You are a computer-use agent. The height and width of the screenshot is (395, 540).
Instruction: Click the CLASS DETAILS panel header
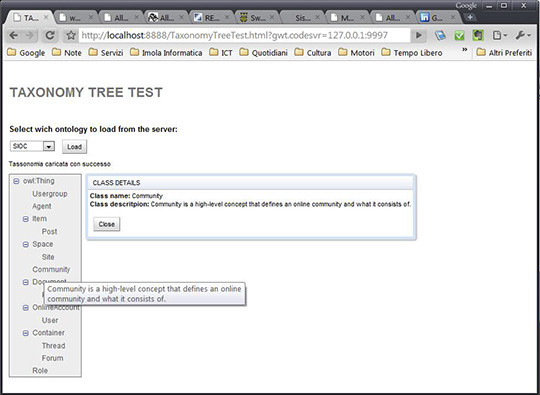251,183
